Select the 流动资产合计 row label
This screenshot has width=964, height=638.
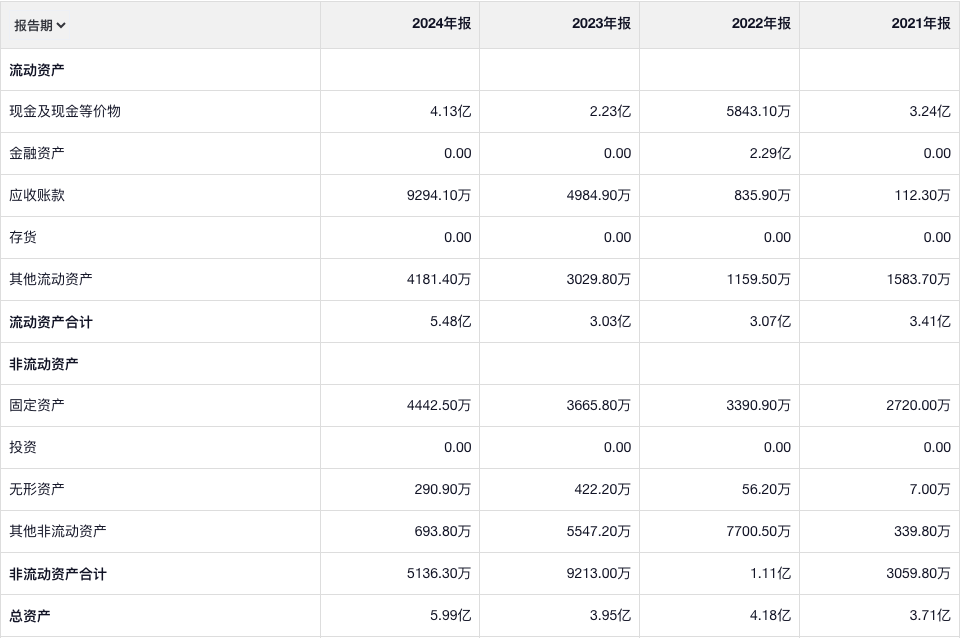click(51, 322)
